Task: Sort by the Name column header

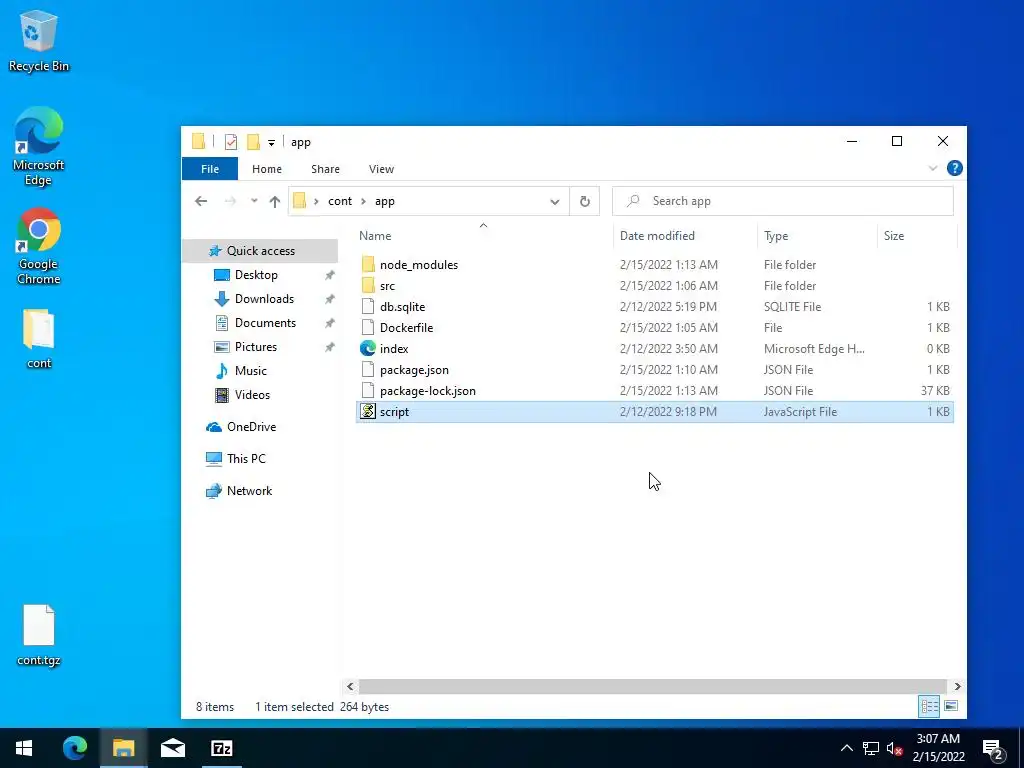Action: coord(483,236)
